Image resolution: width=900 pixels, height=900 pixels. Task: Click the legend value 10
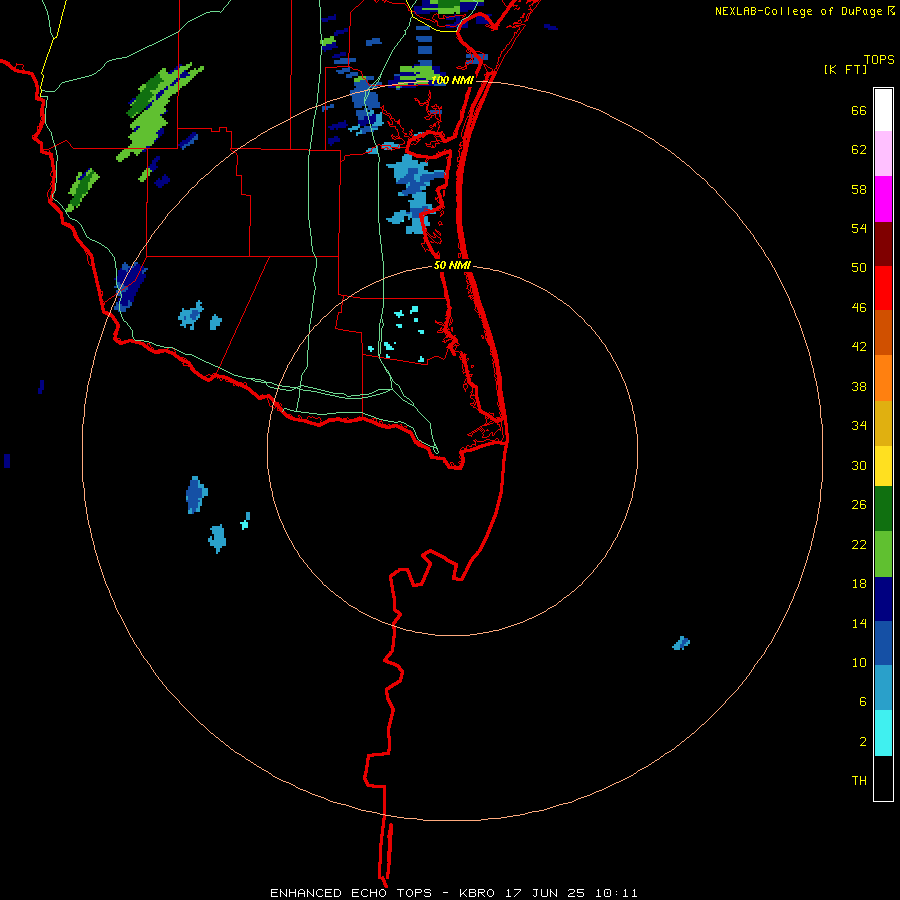[x=859, y=662]
